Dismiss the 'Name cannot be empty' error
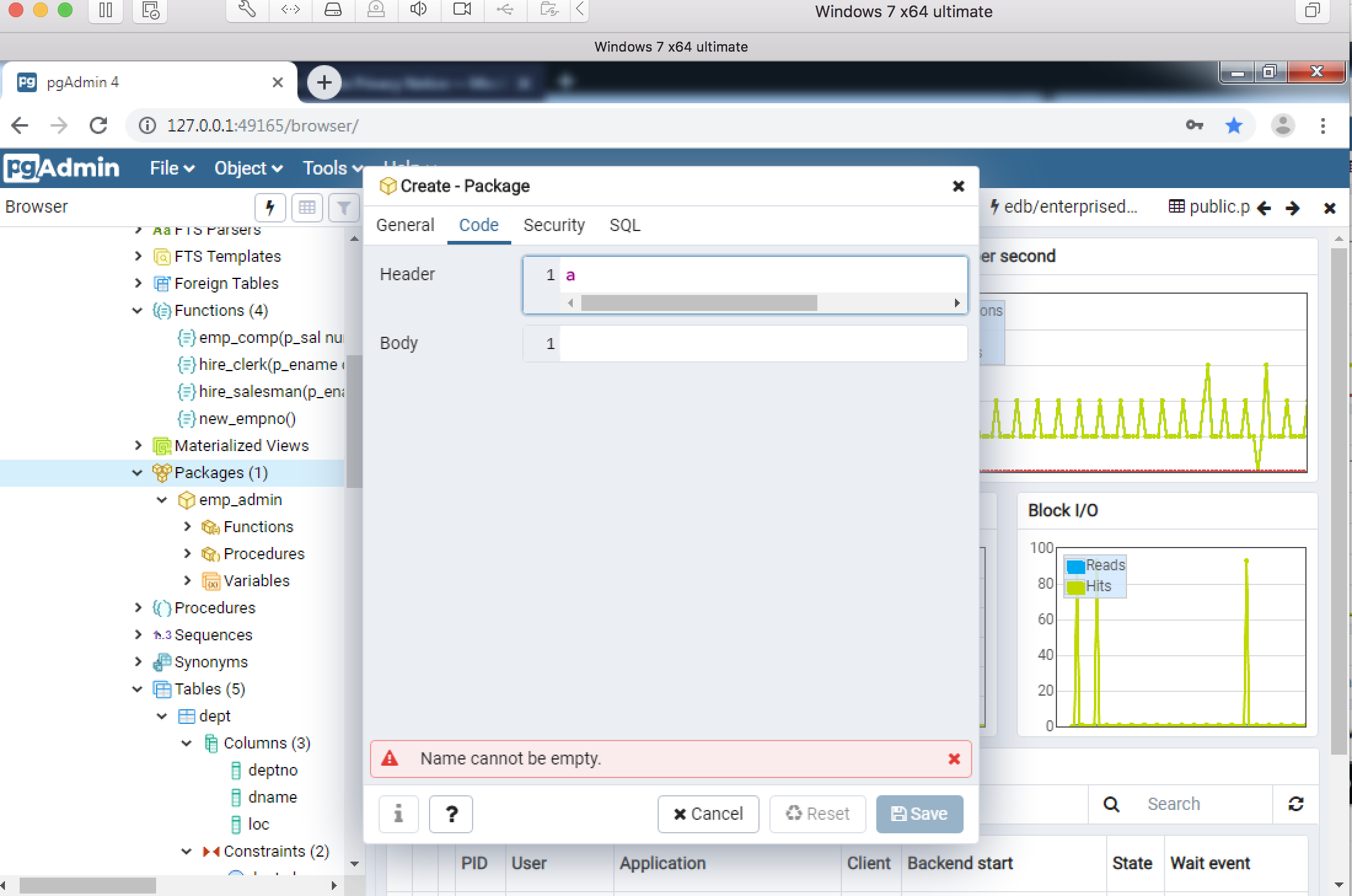Image resolution: width=1352 pixels, height=896 pixels. coord(954,759)
